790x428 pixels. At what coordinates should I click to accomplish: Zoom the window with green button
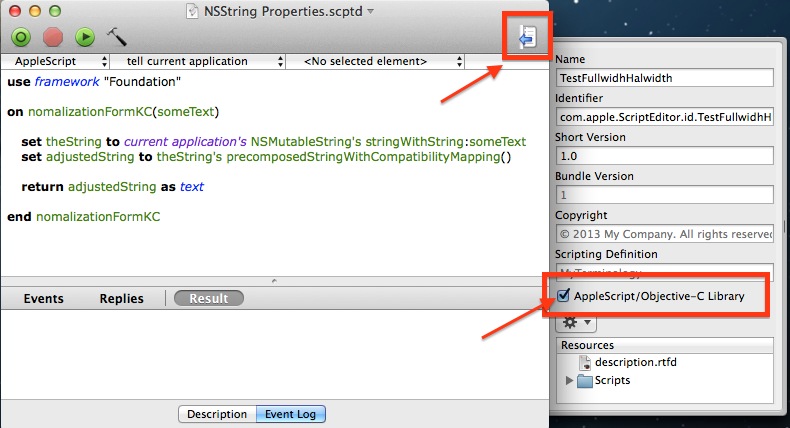54,11
